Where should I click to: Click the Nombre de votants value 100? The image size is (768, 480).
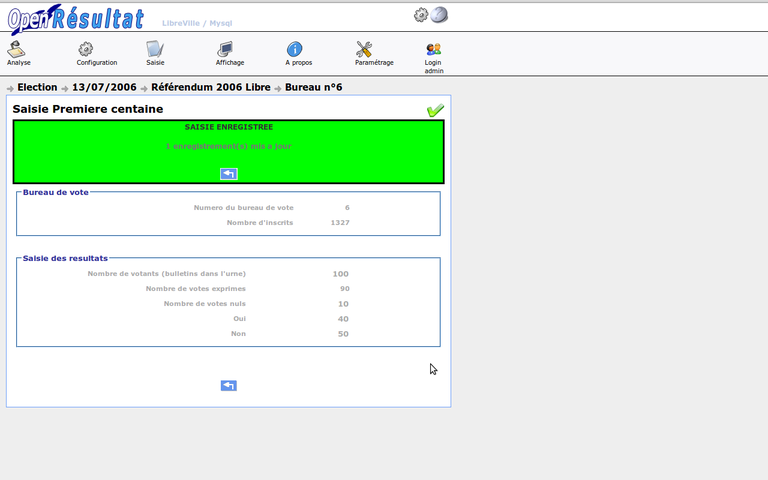point(340,274)
